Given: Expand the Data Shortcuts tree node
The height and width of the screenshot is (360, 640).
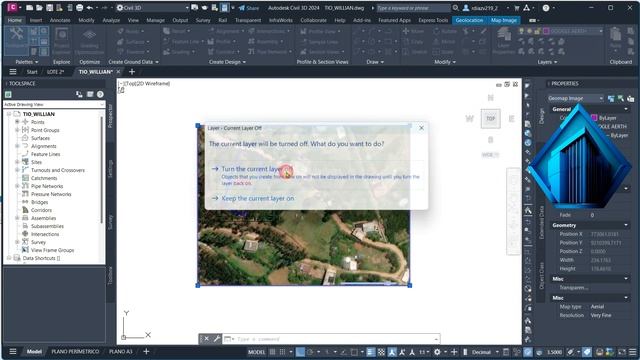Looking at the screenshot, I should pyautogui.click(x=9, y=258).
